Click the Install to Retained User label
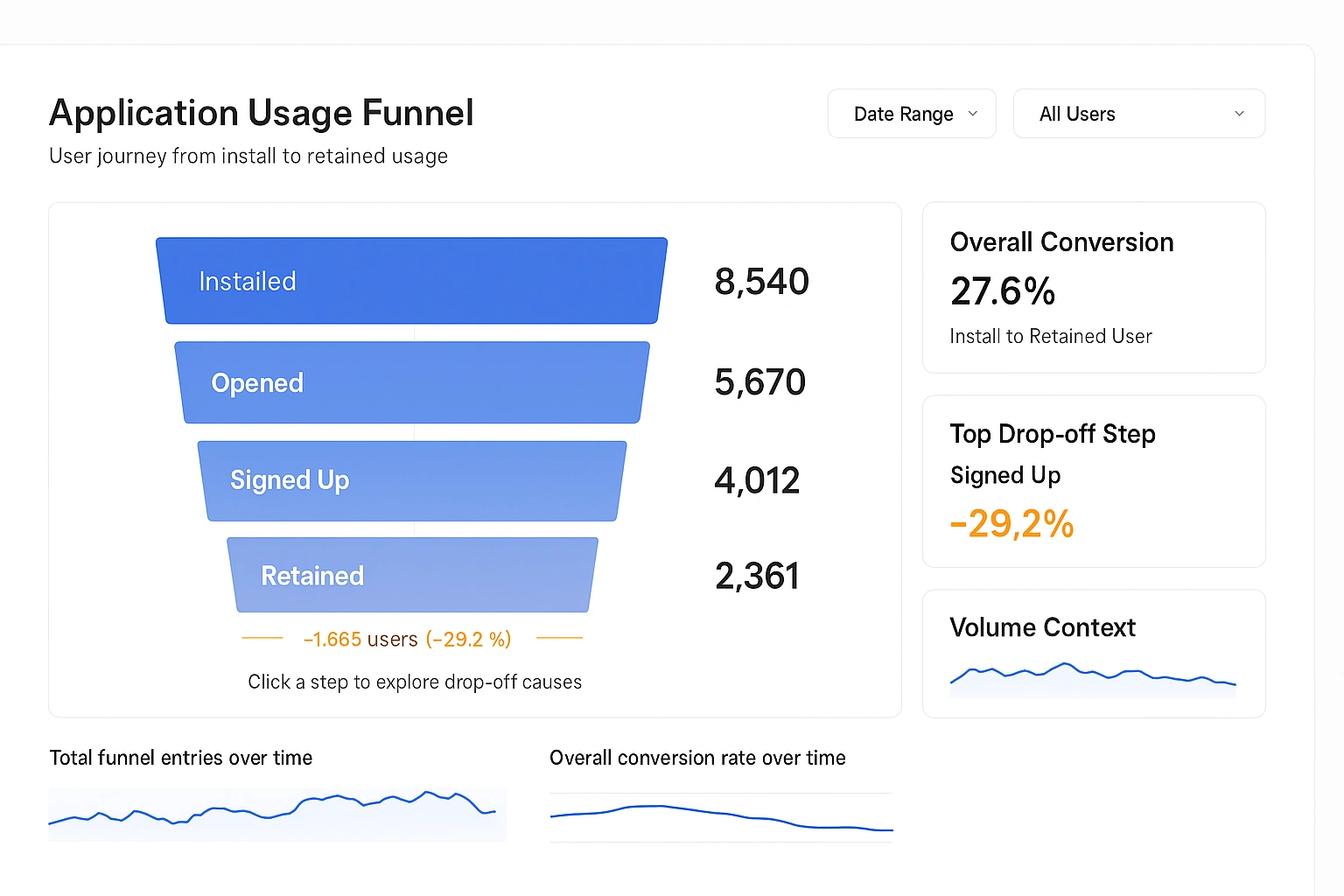The height and width of the screenshot is (896, 1344). coord(1050,335)
